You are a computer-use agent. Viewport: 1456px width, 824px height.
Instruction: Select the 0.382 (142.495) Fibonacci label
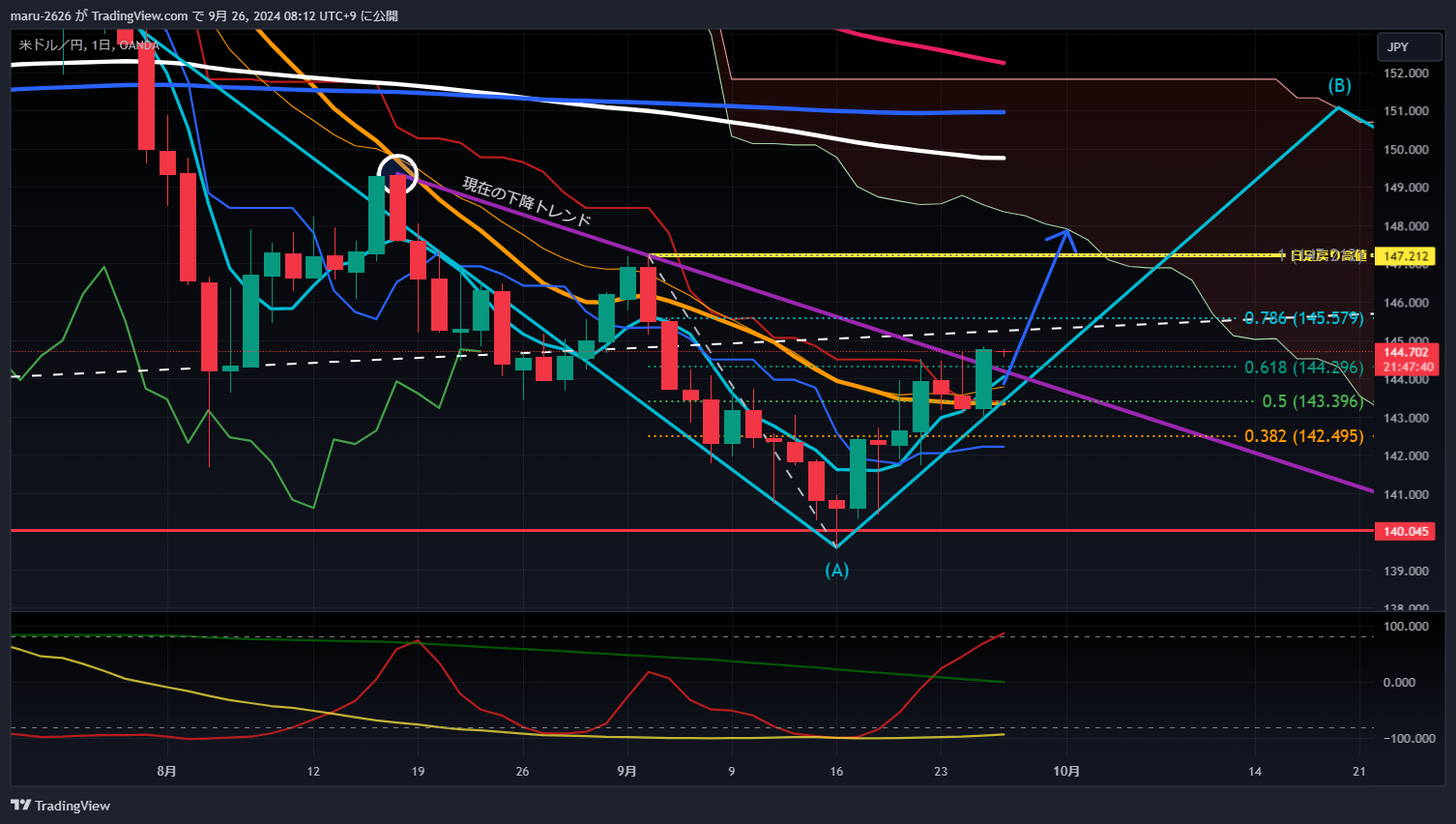pyautogui.click(x=1304, y=436)
